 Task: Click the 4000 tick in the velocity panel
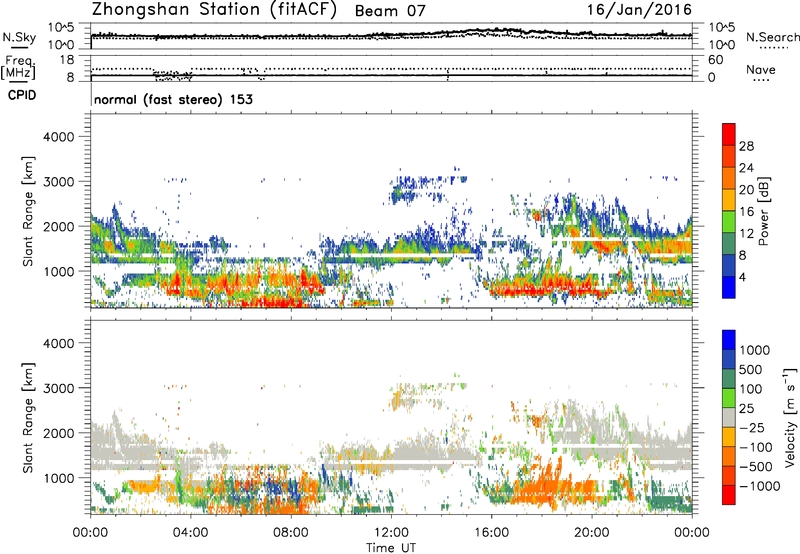pyautogui.click(x=59, y=343)
